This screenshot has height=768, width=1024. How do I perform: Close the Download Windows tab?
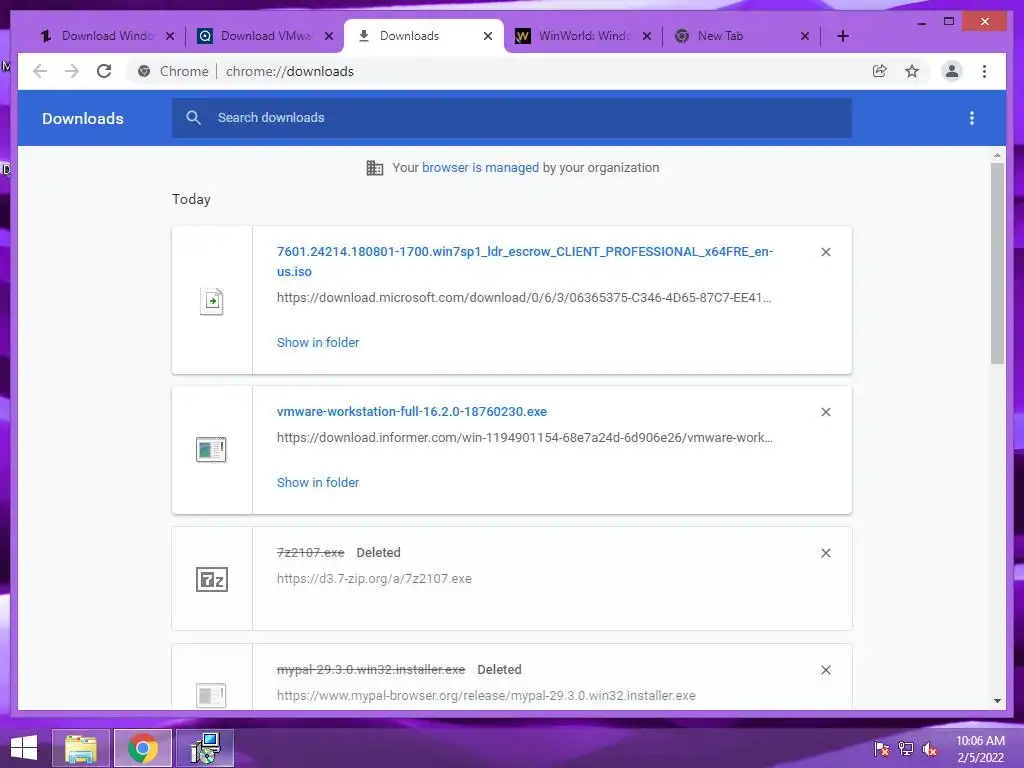(x=170, y=36)
